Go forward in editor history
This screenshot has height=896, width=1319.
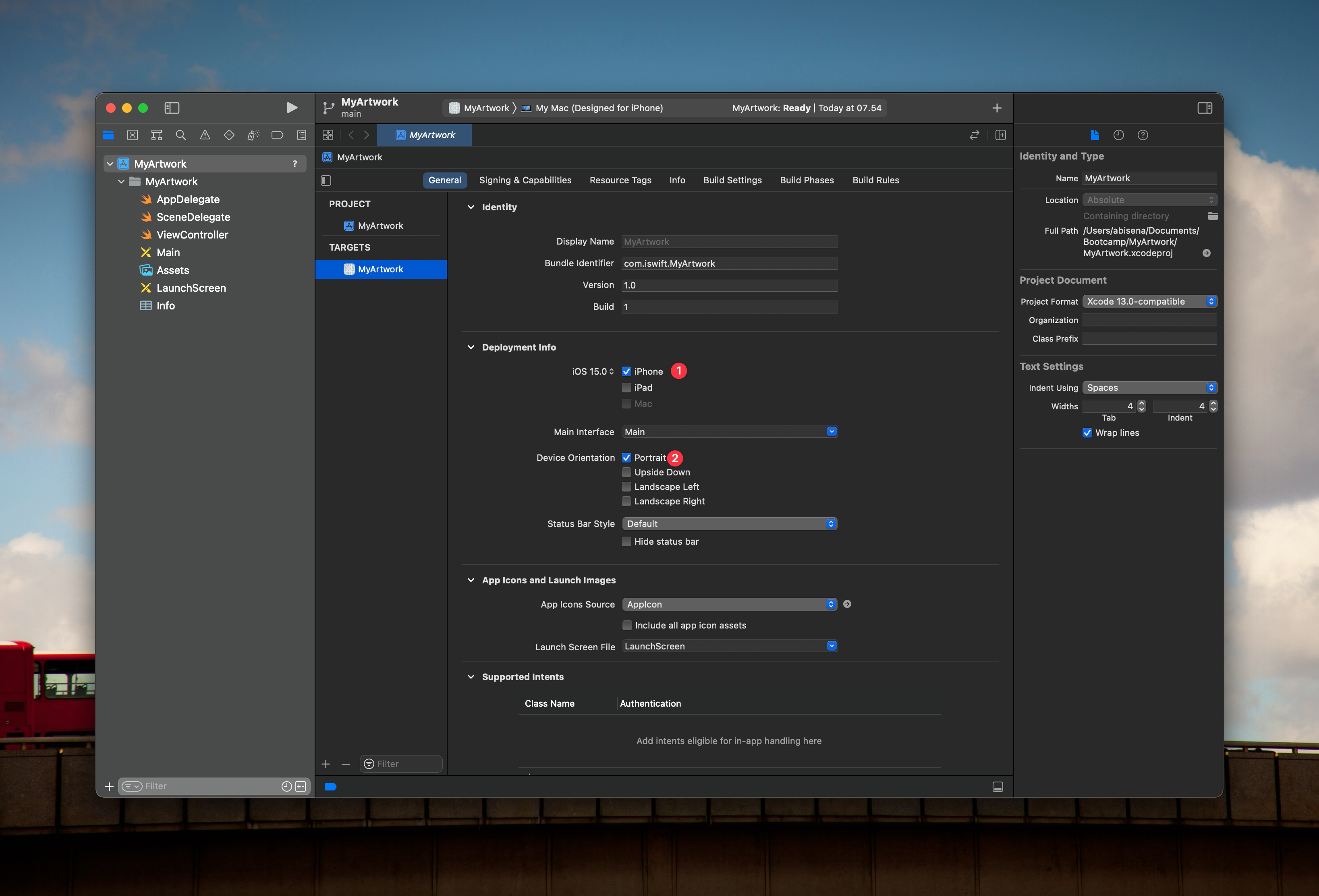click(367, 135)
